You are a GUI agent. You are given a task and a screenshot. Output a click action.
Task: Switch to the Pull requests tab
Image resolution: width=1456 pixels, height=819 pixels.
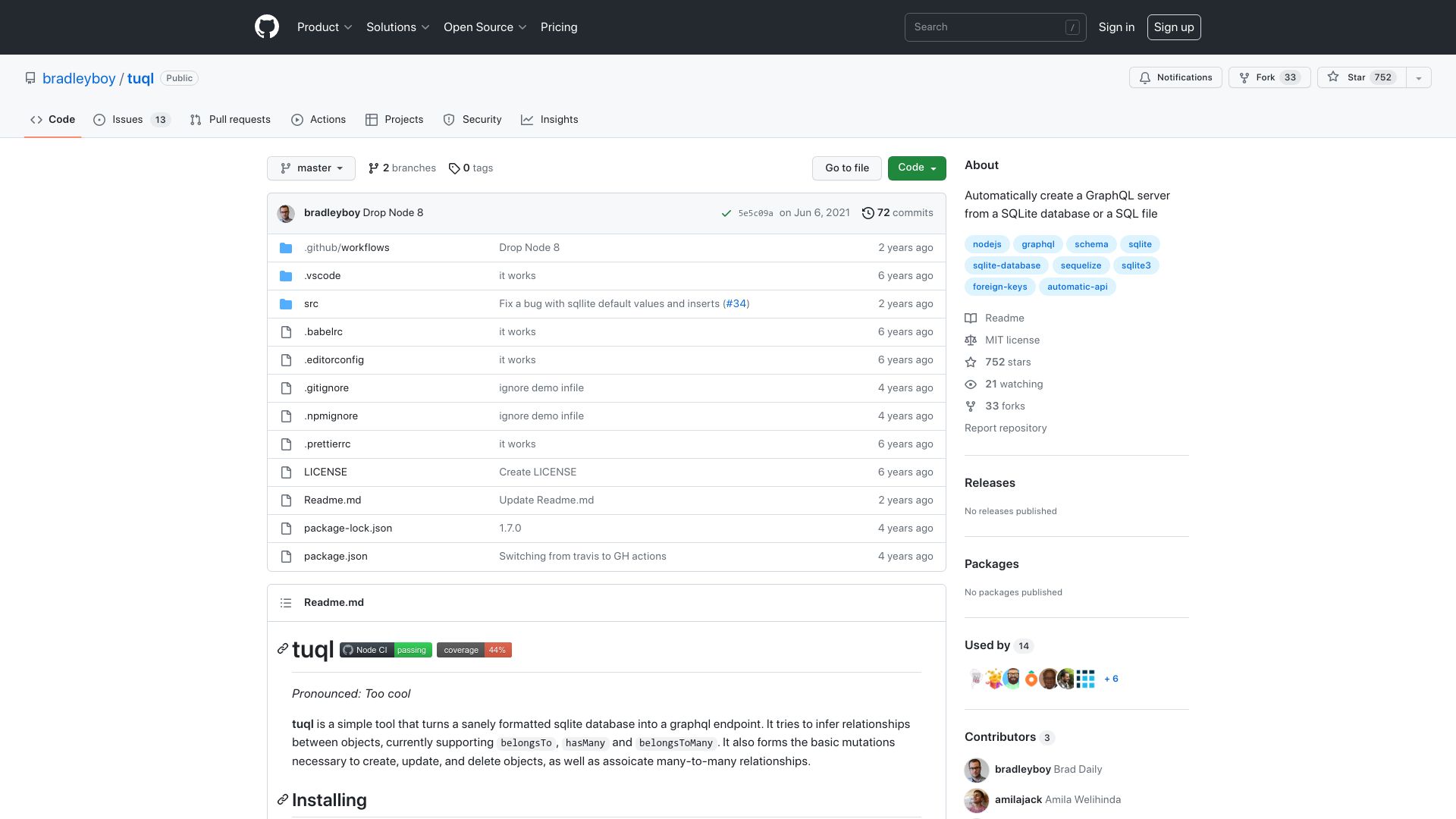(x=231, y=120)
